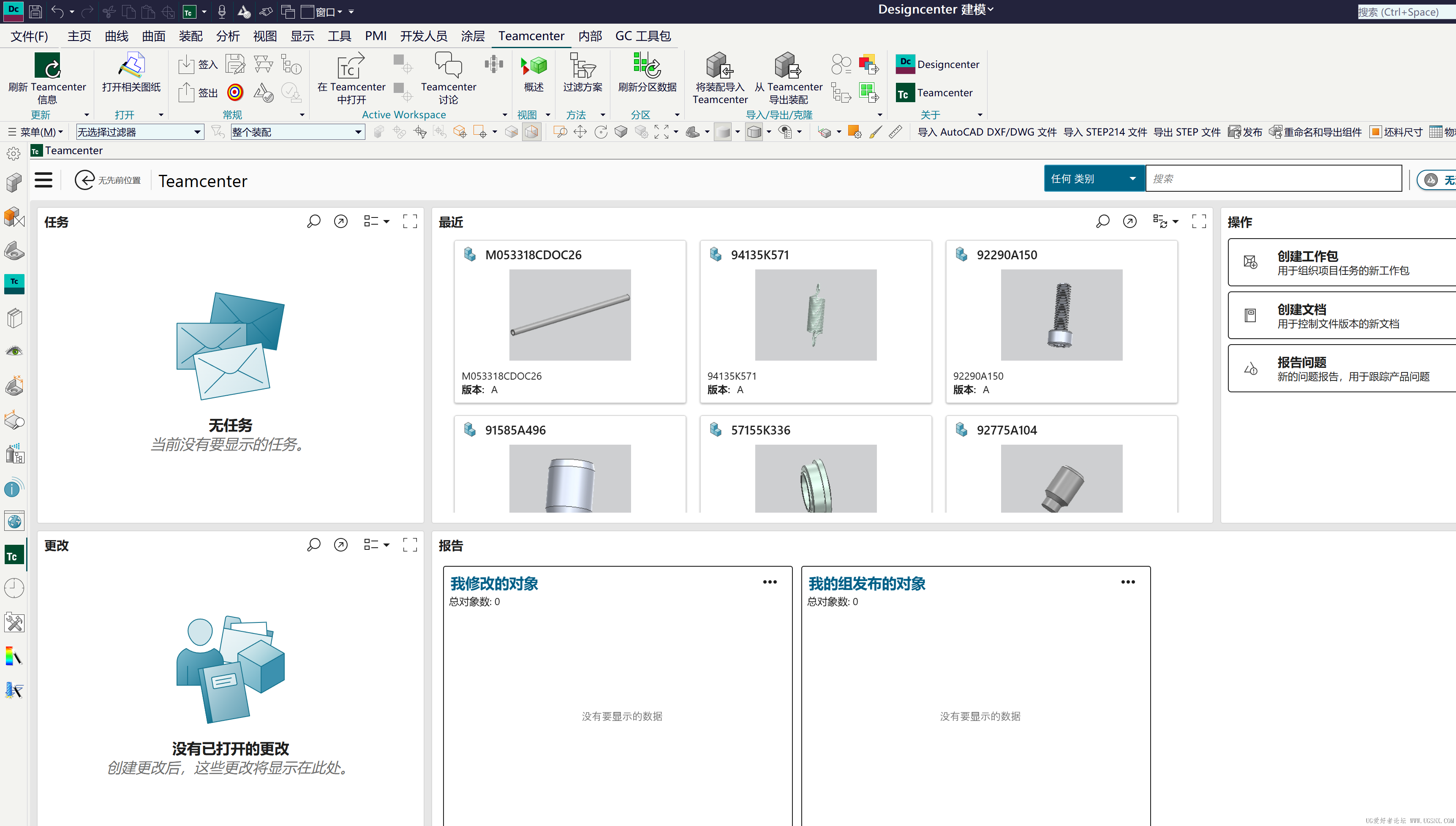The image size is (1456, 826).
Task: Toggle the Teamcenter Tc sidebar tab
Action: tap(14, 556)
